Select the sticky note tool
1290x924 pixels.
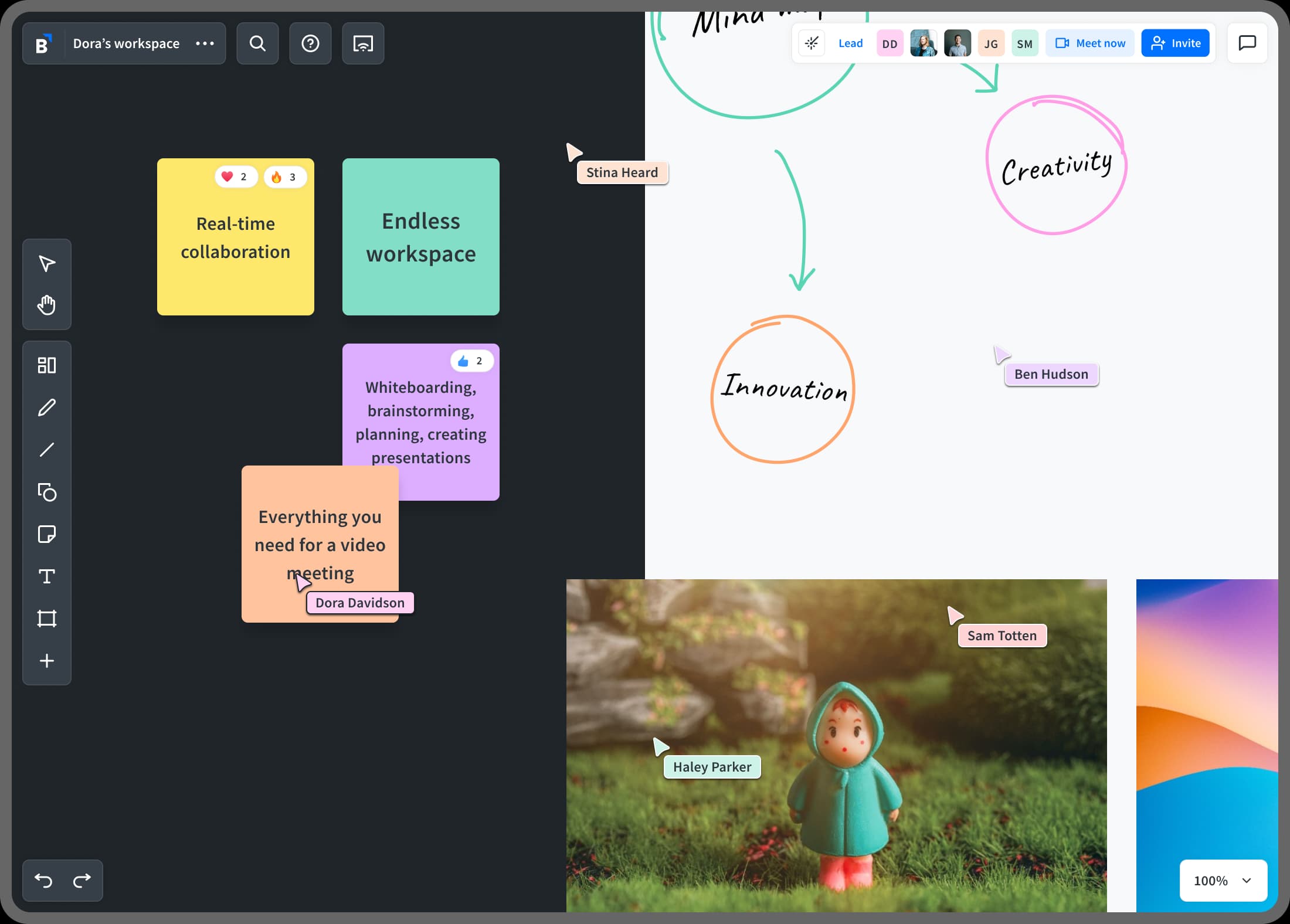pos(47,534)
